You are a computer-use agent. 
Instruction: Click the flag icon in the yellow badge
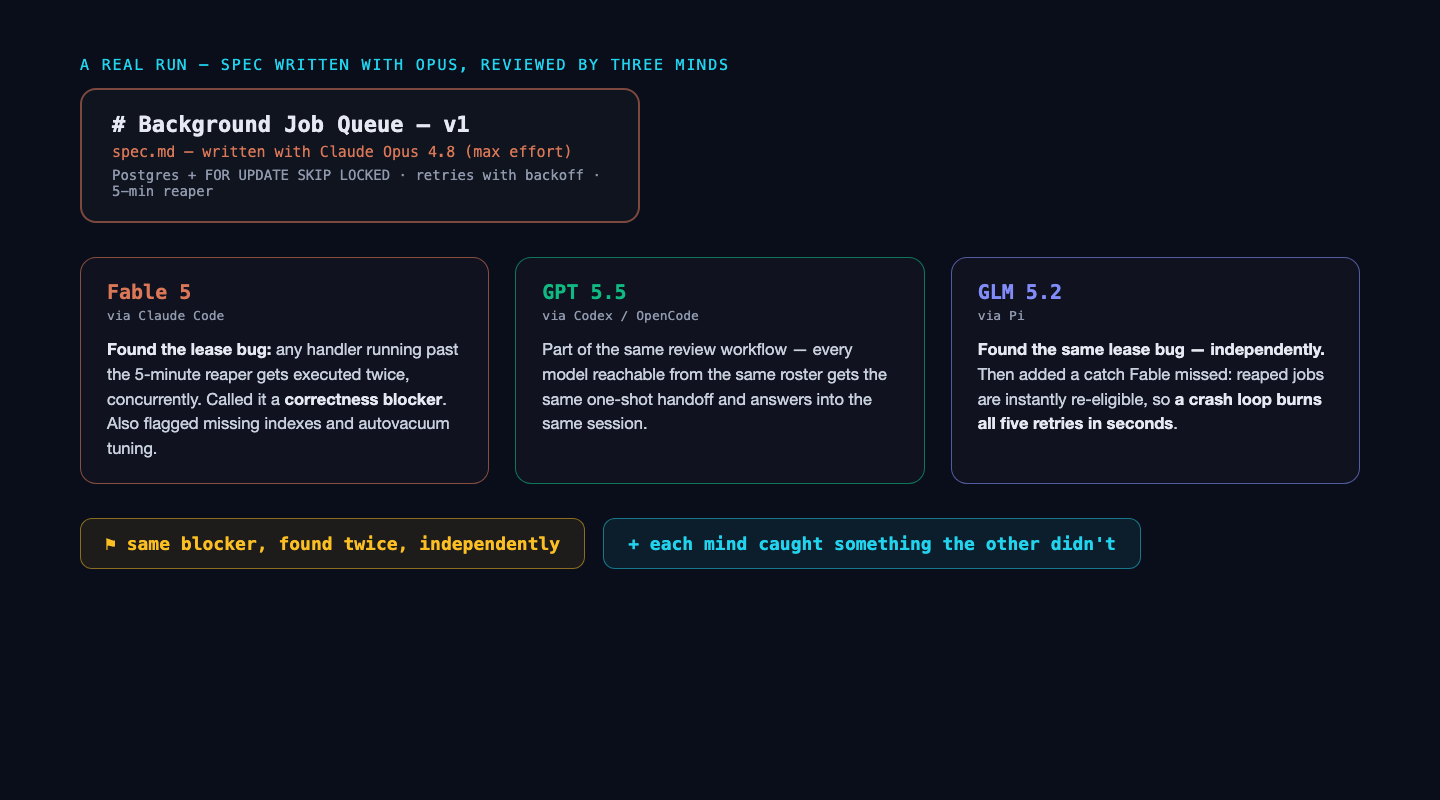pos(110,544)
